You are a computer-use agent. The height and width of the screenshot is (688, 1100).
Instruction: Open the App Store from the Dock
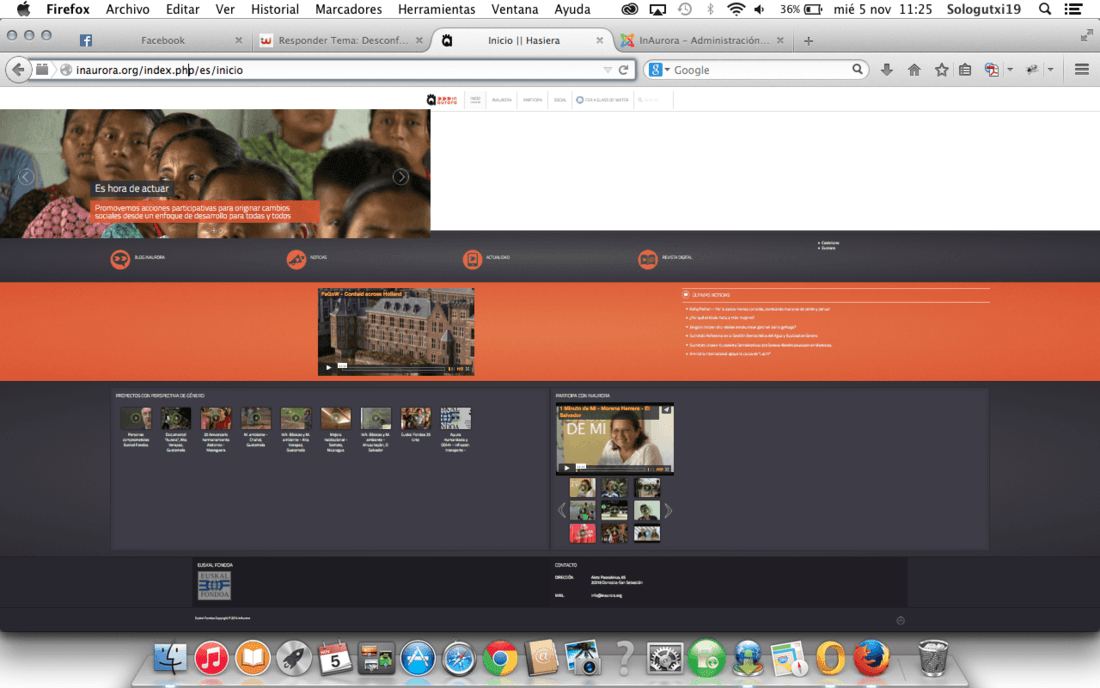coord(417,659)
